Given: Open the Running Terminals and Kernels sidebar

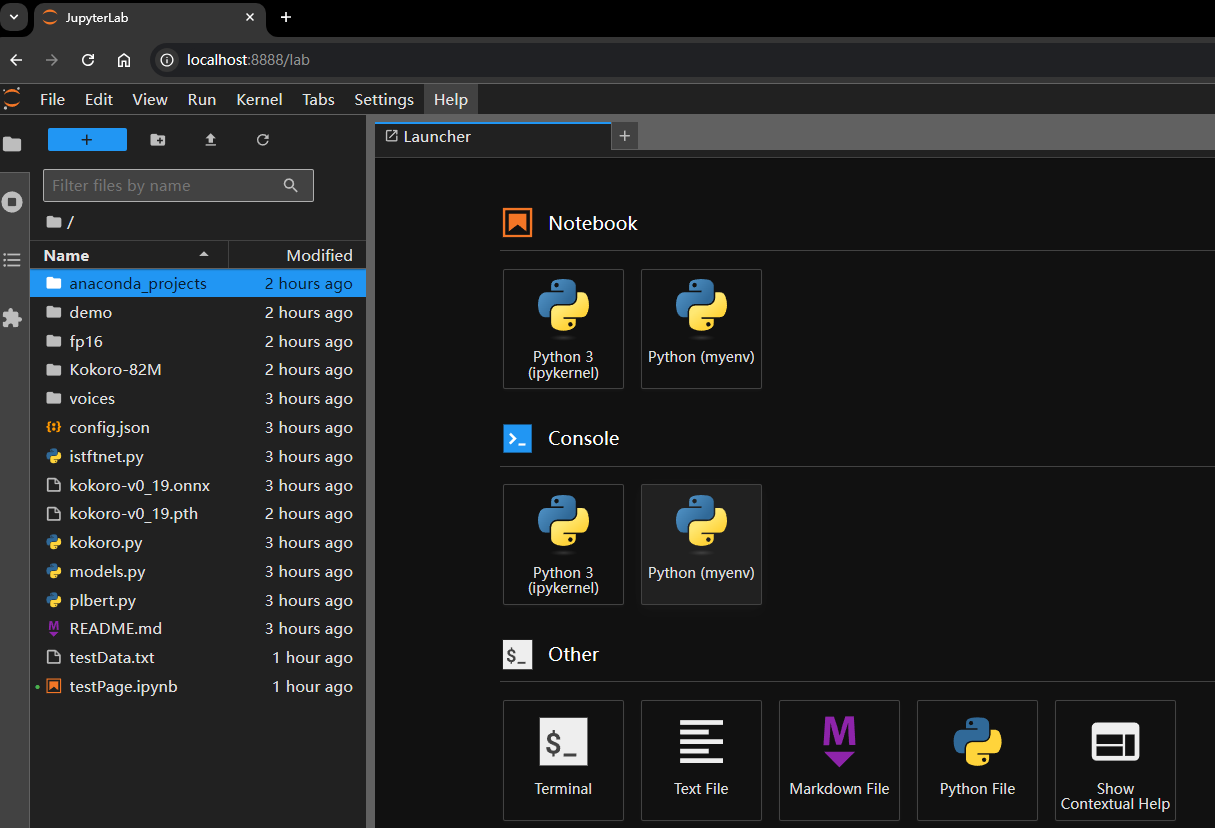Looking at the screenshot, I should [x=12, y=202].
